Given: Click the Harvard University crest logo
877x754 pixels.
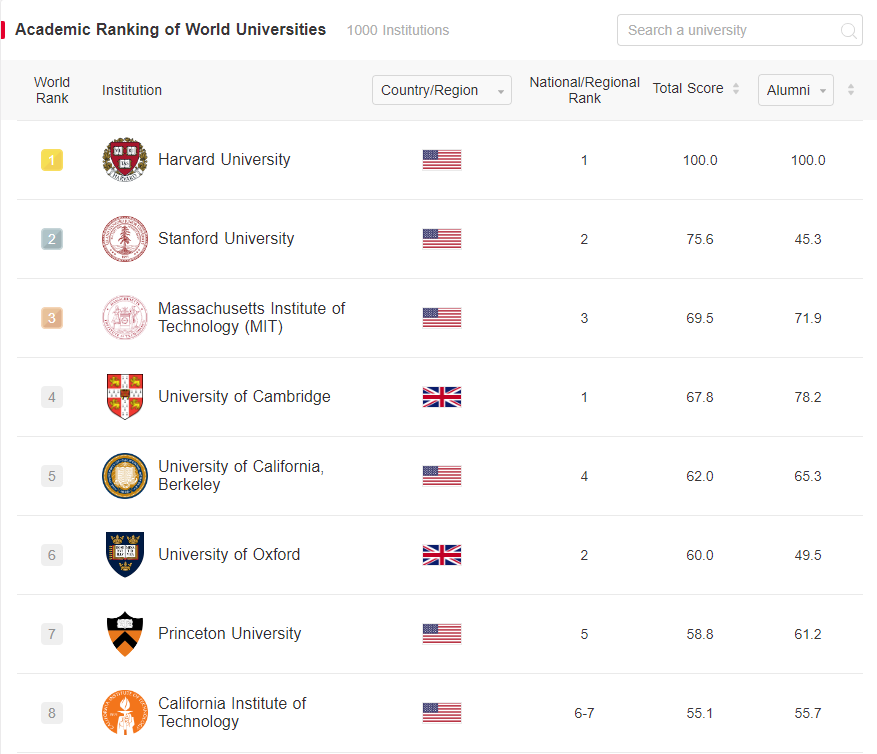Looking at the screenshot, I should (125, 160).
